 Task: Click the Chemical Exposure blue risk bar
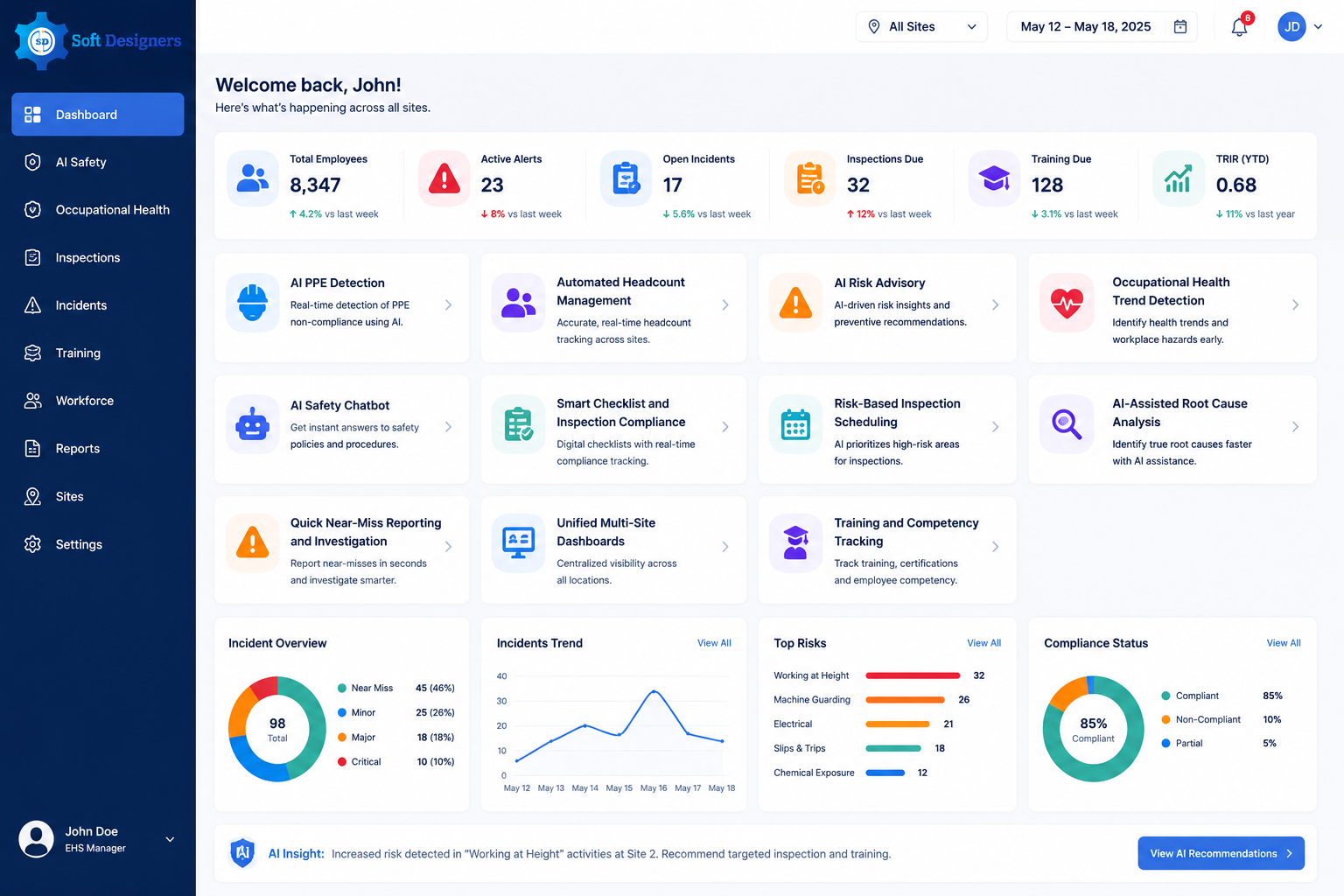click(885, 773)
